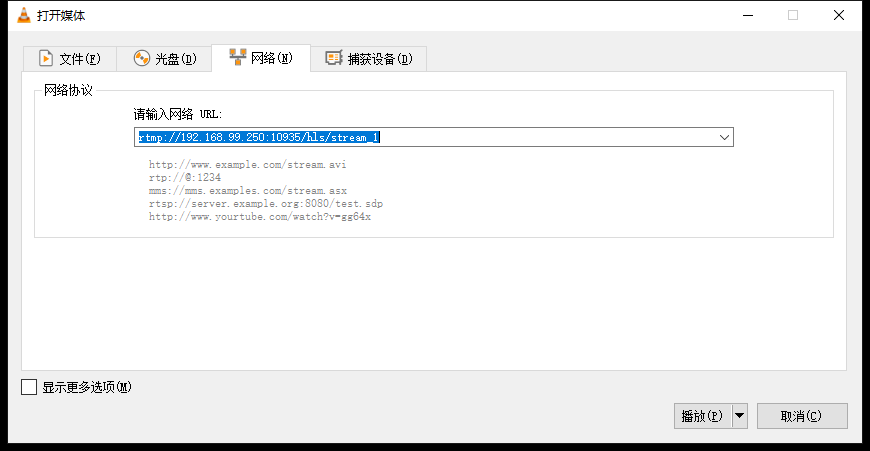Select the 网络(N) tab
This screenshot has height=451, width=870.
(x=261, y=57)
